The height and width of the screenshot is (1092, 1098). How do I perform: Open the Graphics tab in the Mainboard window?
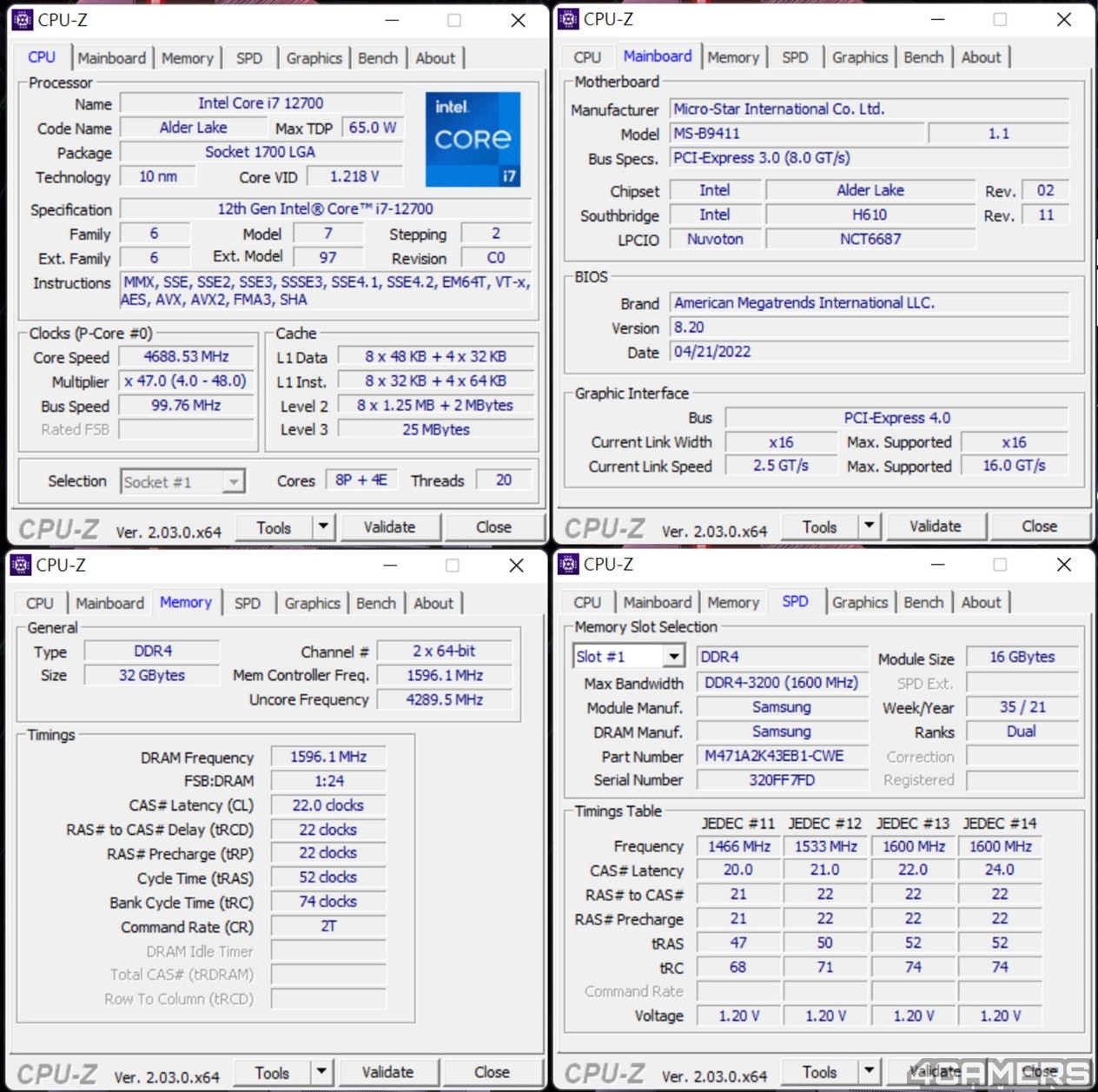(860, 57)
